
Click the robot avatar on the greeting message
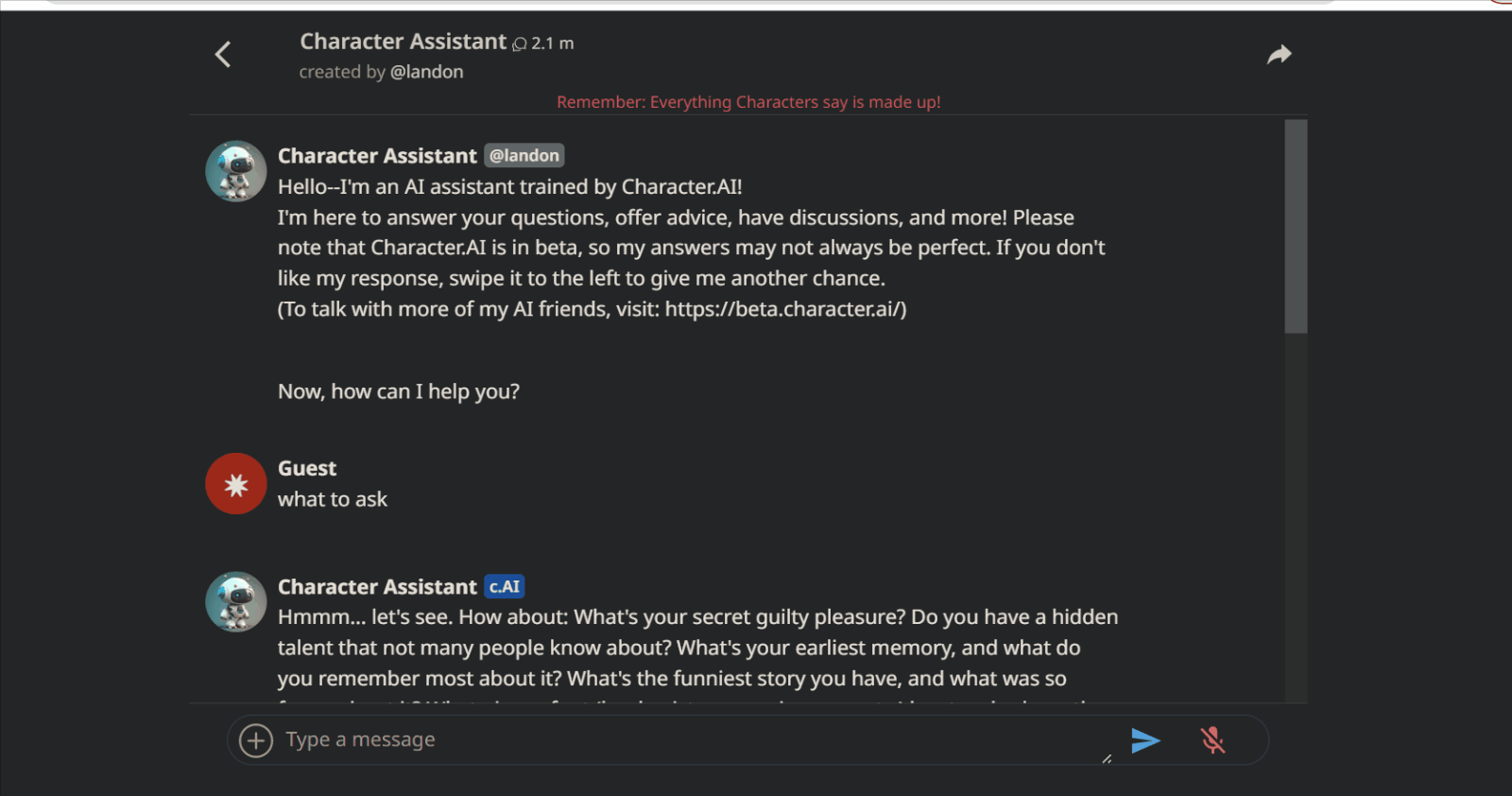236,171
